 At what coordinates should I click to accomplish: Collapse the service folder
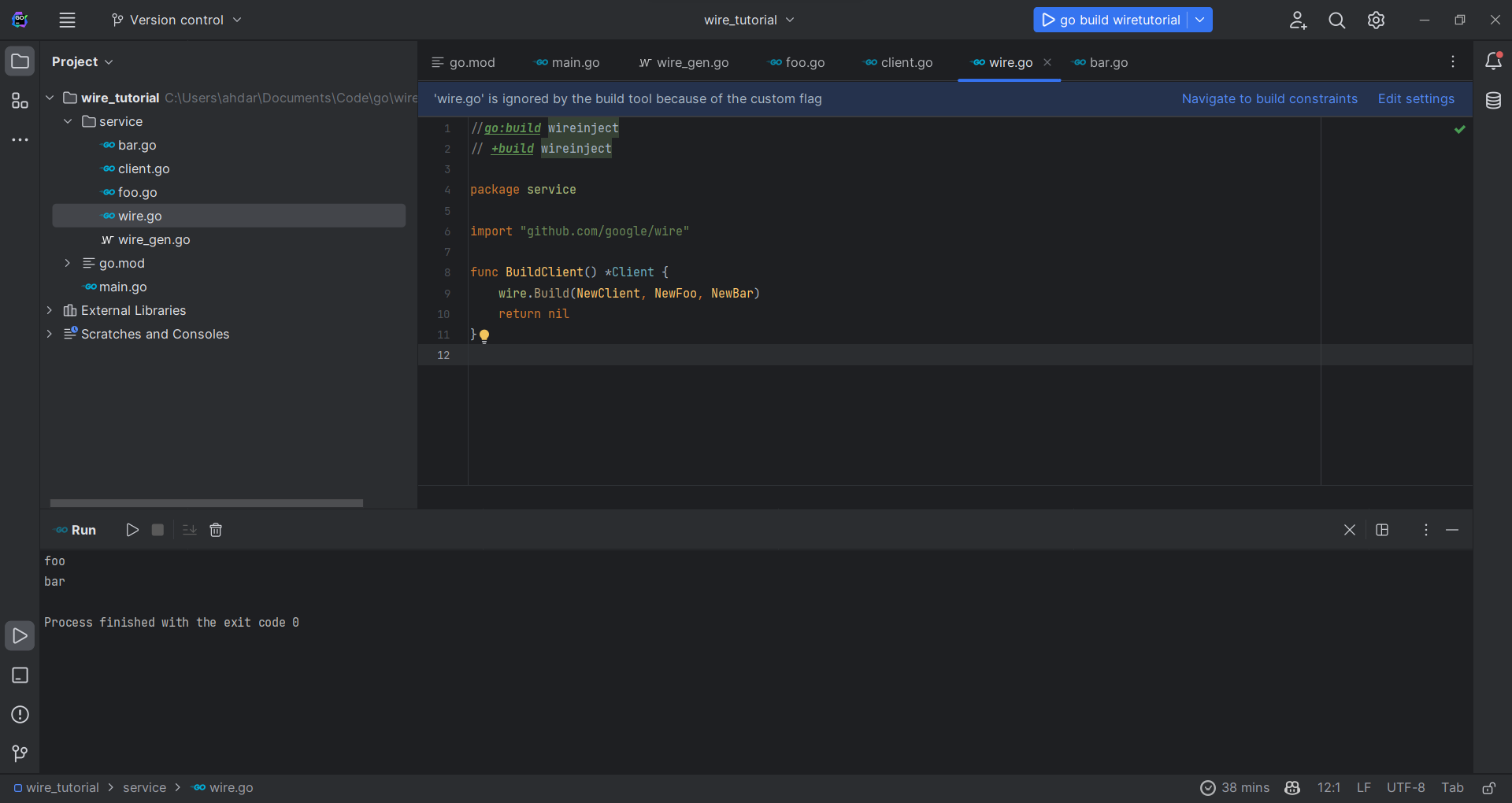68,121
